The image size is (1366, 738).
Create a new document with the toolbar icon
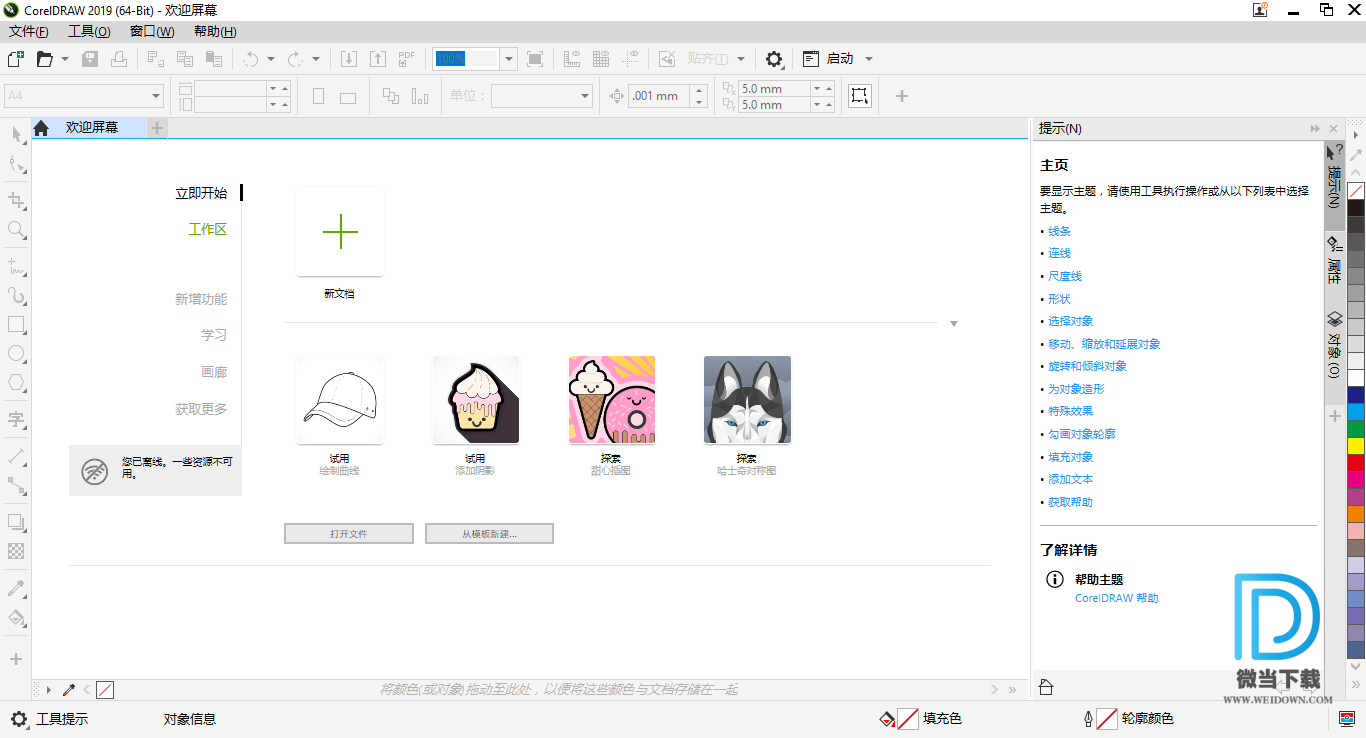tap(15, 59)
